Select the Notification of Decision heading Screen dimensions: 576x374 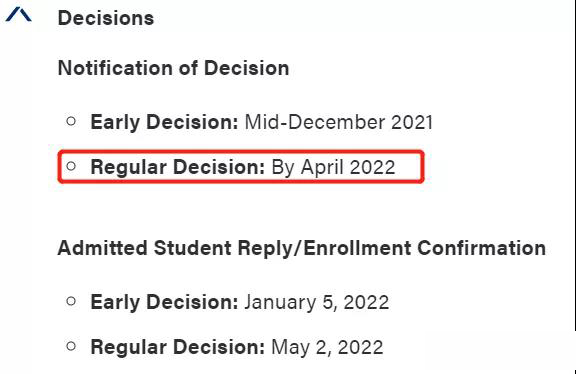[173, 68]
